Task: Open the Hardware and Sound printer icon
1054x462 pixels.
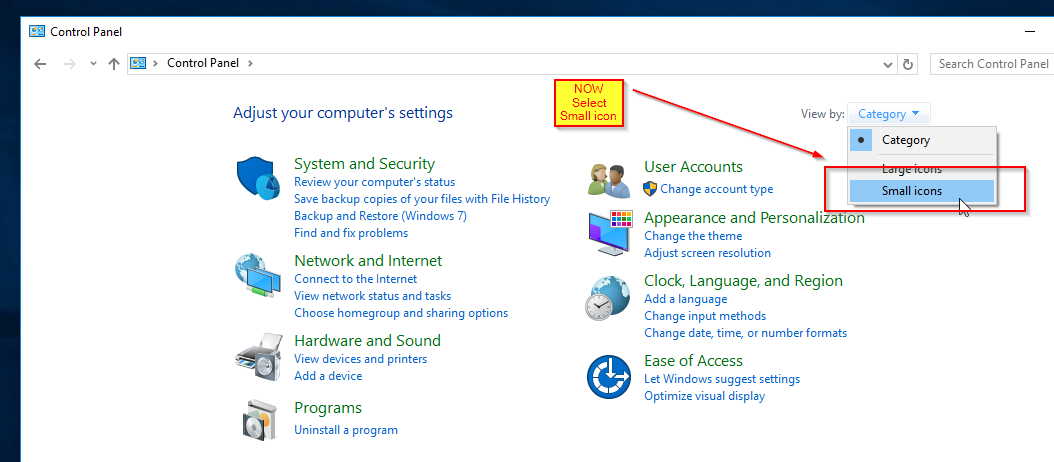Action: 258,356
